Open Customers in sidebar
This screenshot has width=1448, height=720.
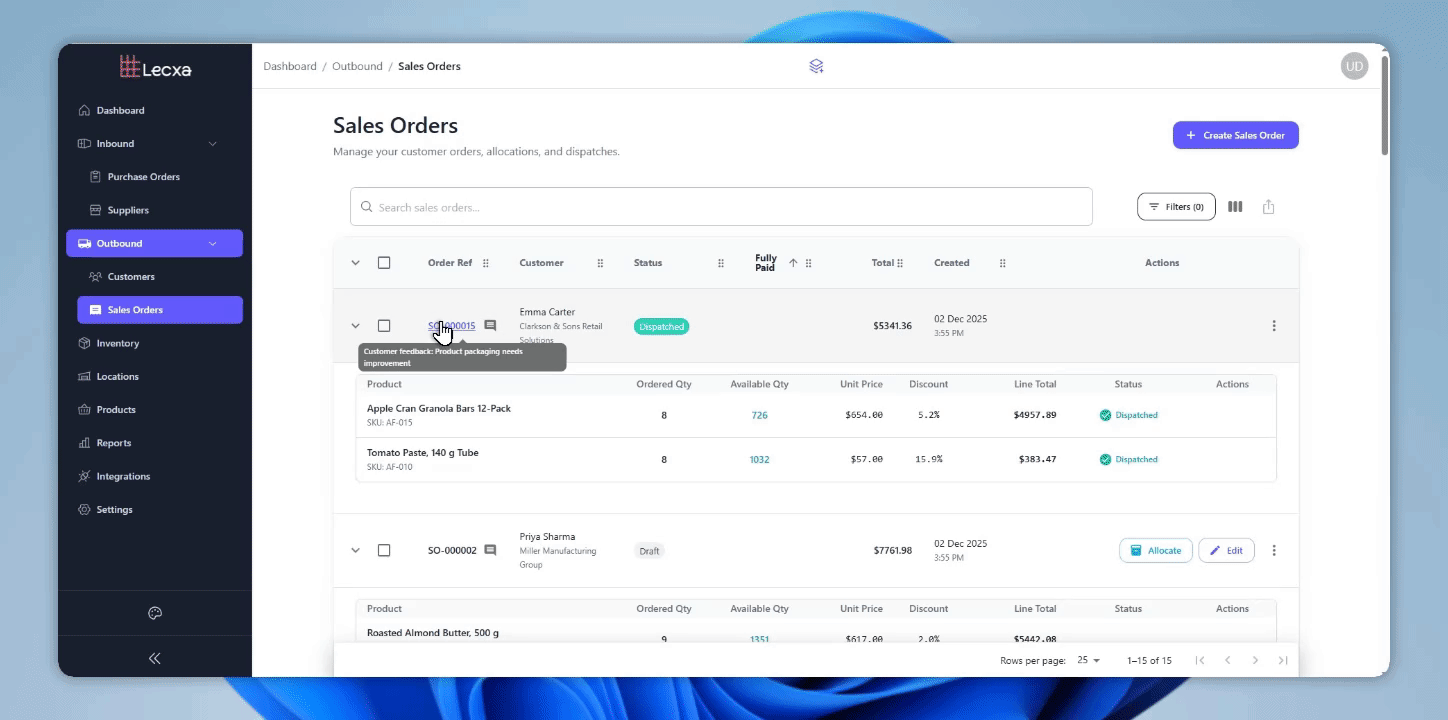159,276
